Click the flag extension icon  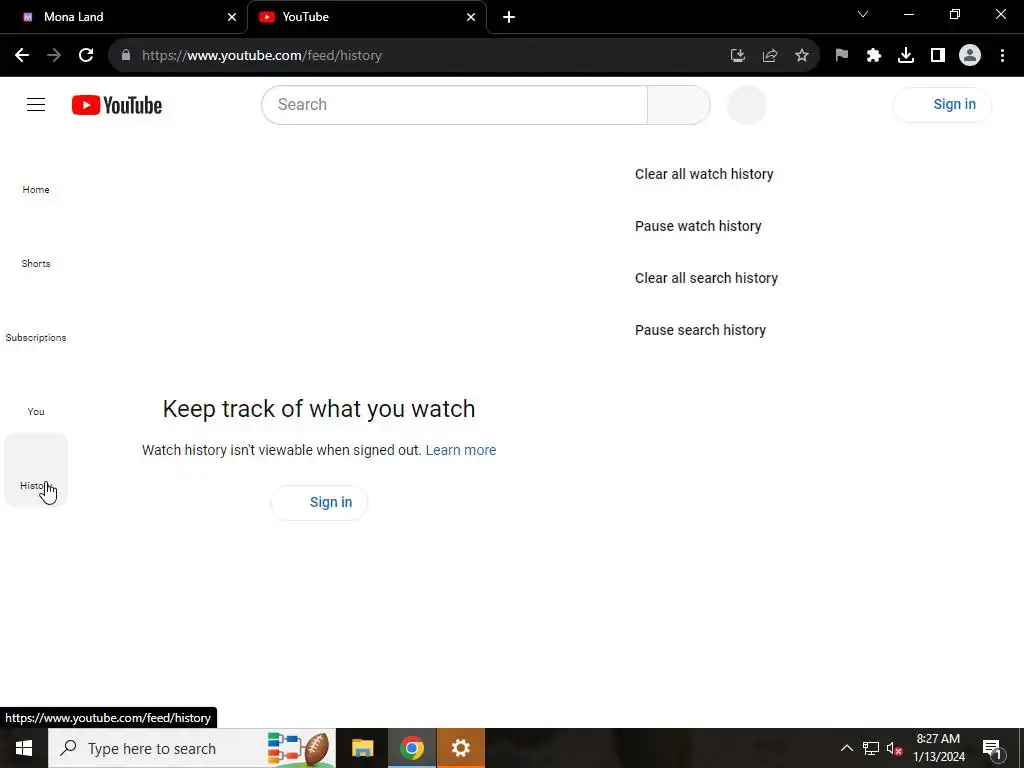point(842,56)
